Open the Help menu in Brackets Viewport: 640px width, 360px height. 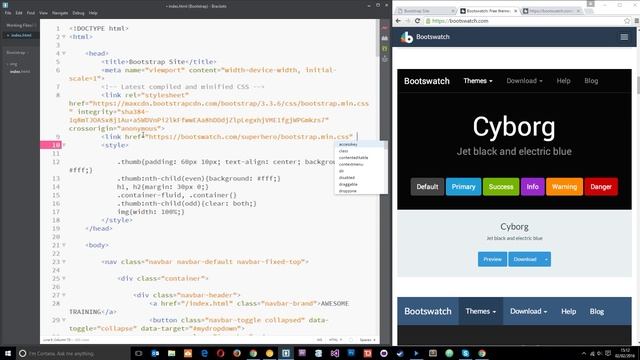pyautogui.click(x=93, y=13)
